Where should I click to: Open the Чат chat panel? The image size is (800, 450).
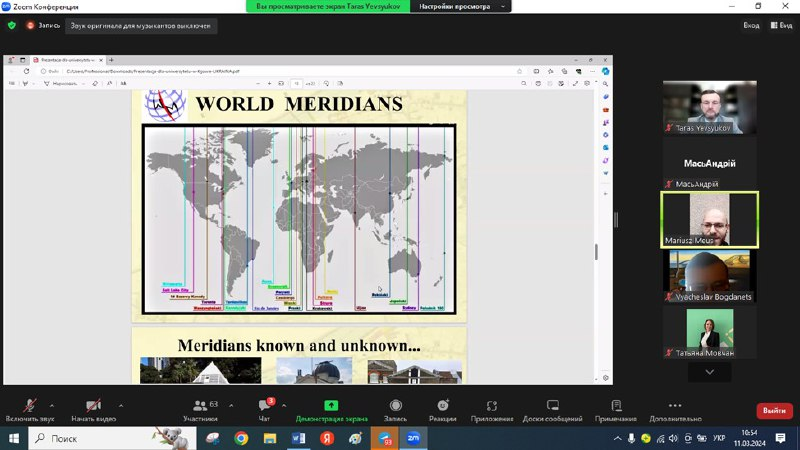(264, 410)
